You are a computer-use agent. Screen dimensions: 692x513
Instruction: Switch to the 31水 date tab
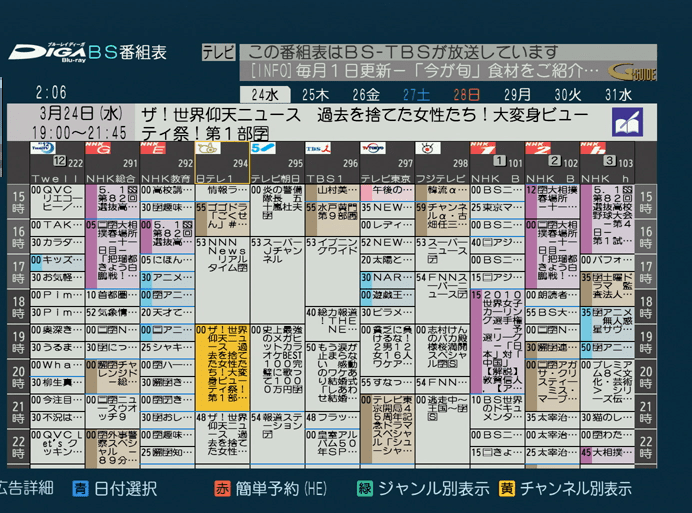click(618, 94)
